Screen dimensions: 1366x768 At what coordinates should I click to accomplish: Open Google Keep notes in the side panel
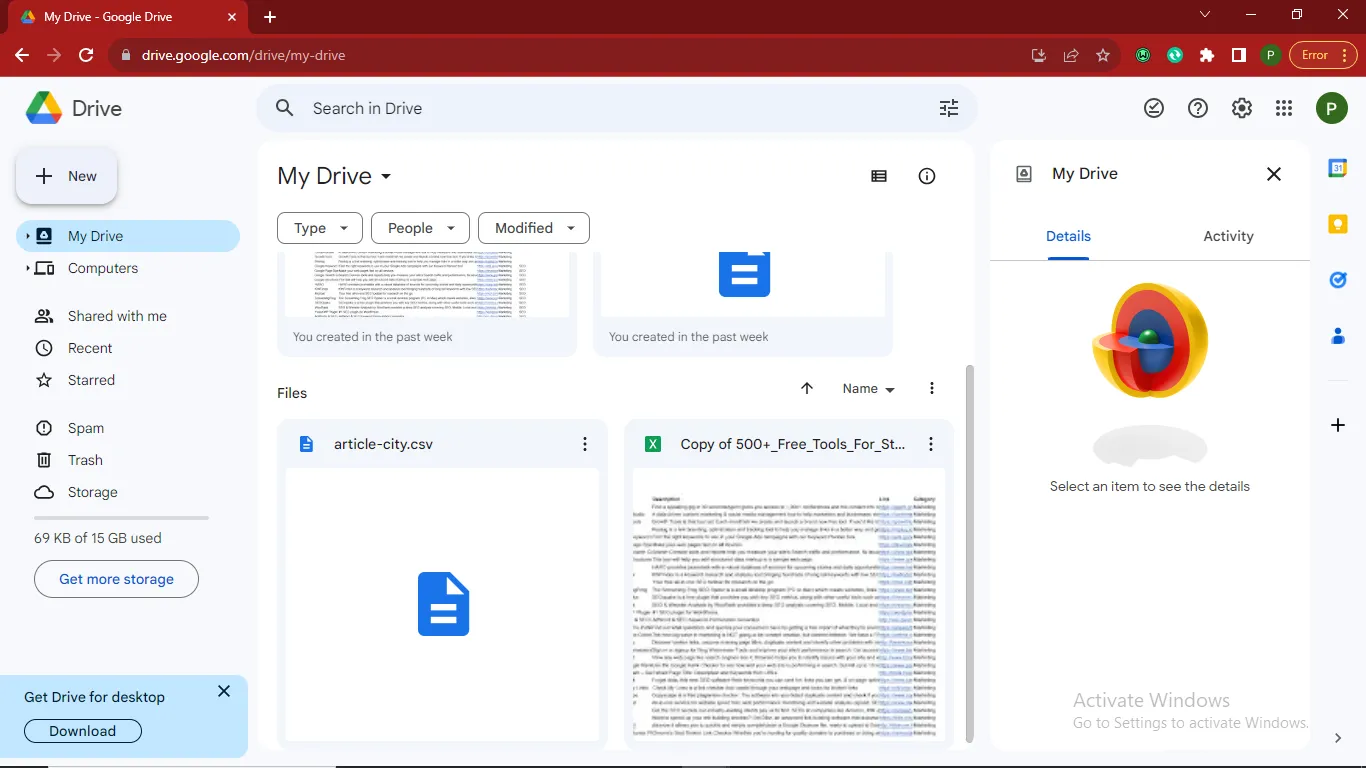[x=1337, y=224]
